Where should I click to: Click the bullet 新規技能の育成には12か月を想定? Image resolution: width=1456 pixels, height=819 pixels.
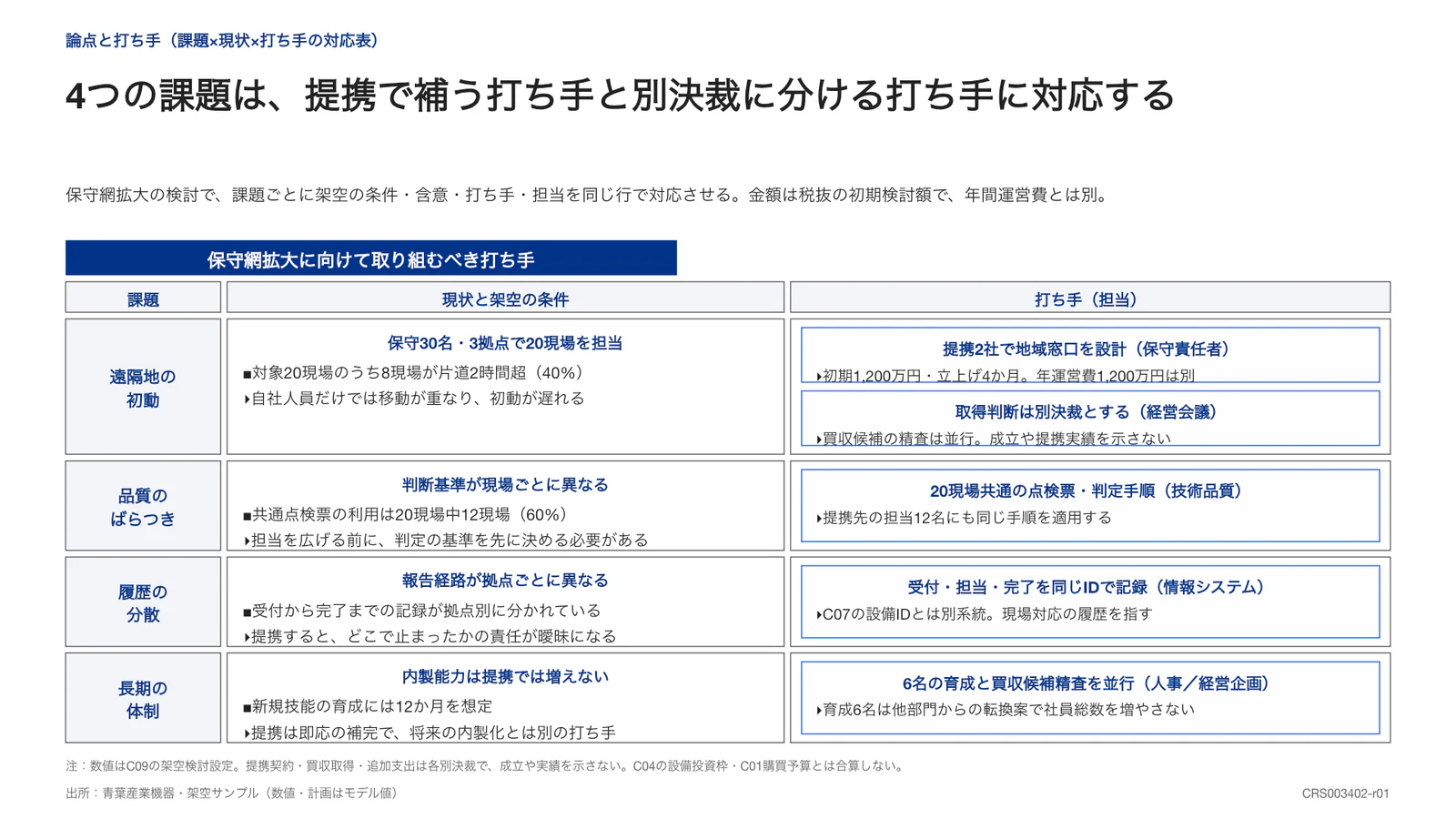coord(368,706)
